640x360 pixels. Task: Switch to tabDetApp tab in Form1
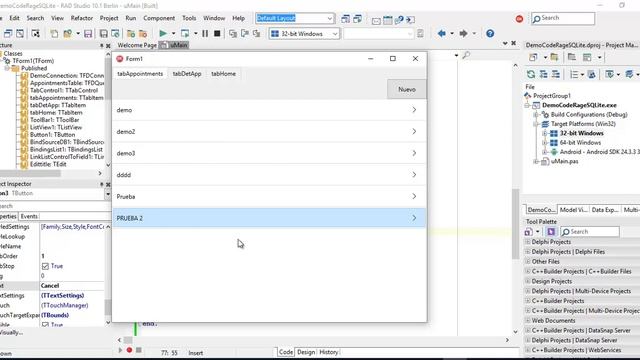pos(187,74)
